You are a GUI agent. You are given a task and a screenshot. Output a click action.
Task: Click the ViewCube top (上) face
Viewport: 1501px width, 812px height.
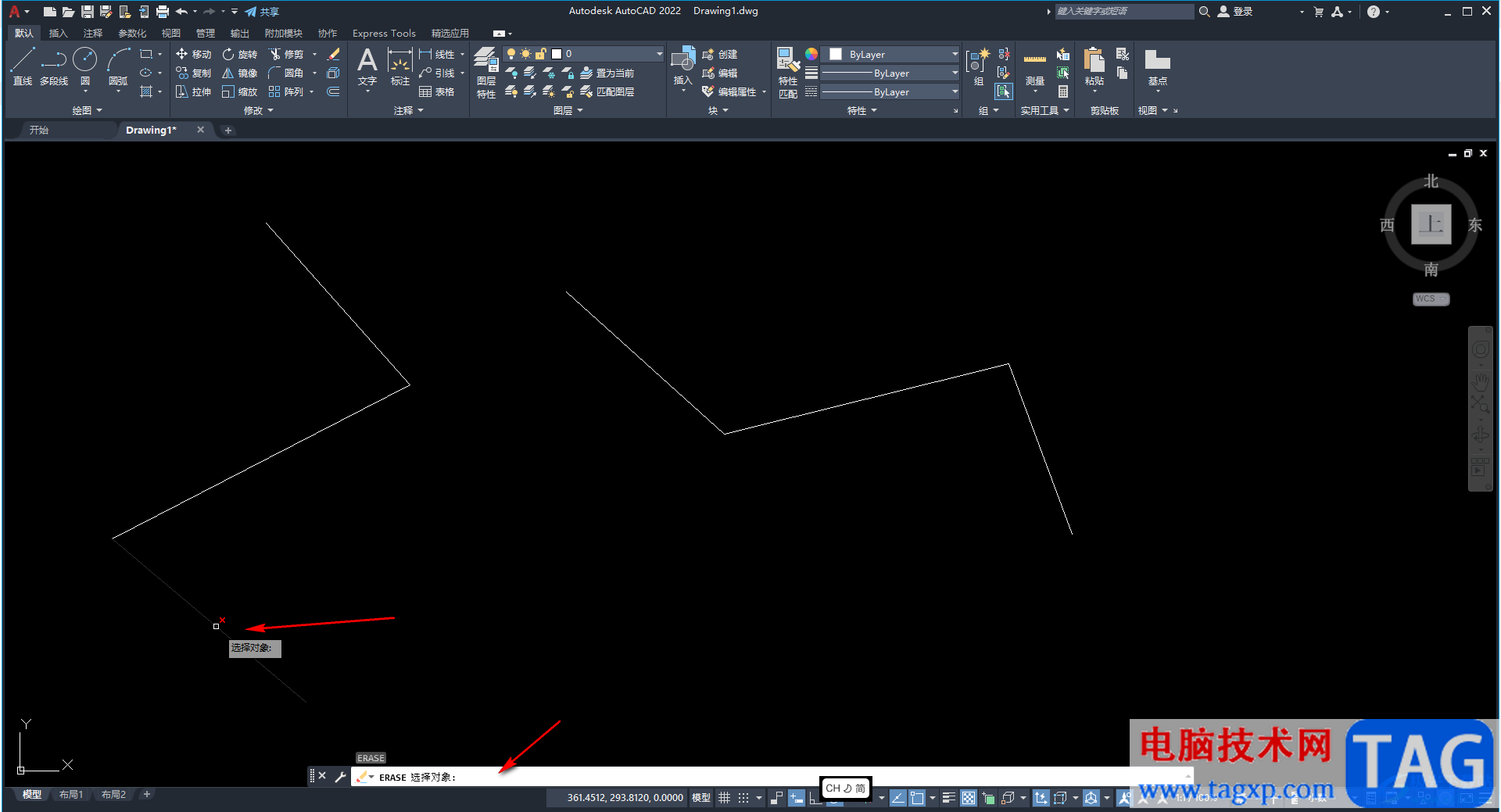[1431, 224]
